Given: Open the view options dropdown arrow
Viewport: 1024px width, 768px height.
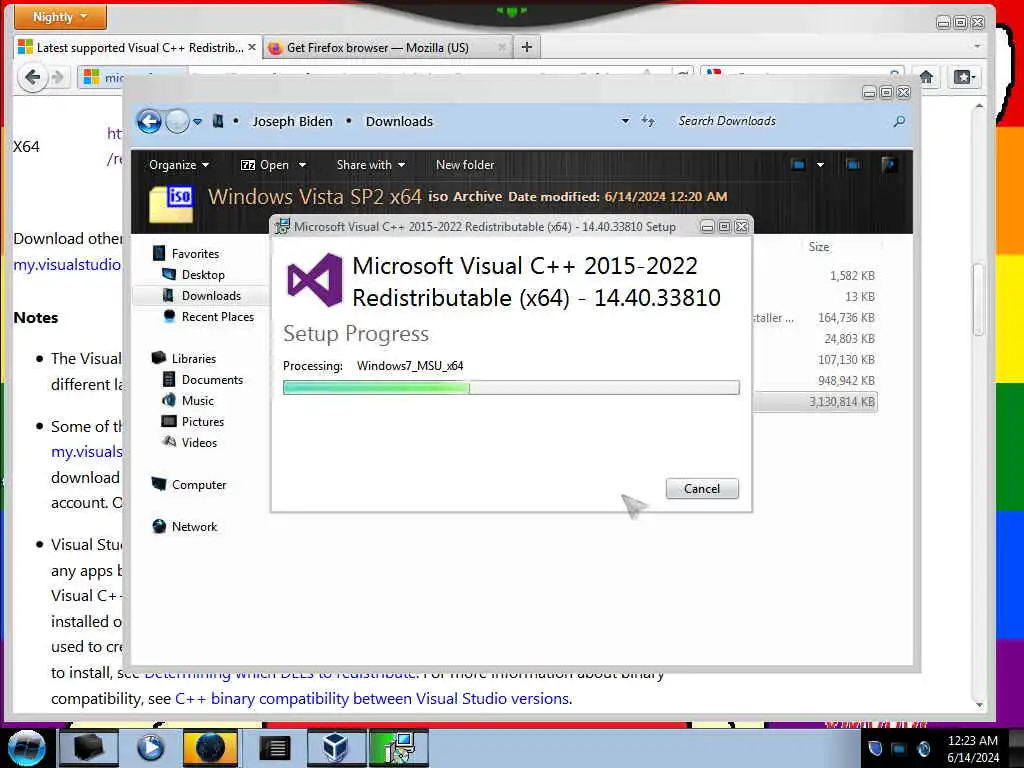Looking at the screenshot, I should [x=820, y=165].
